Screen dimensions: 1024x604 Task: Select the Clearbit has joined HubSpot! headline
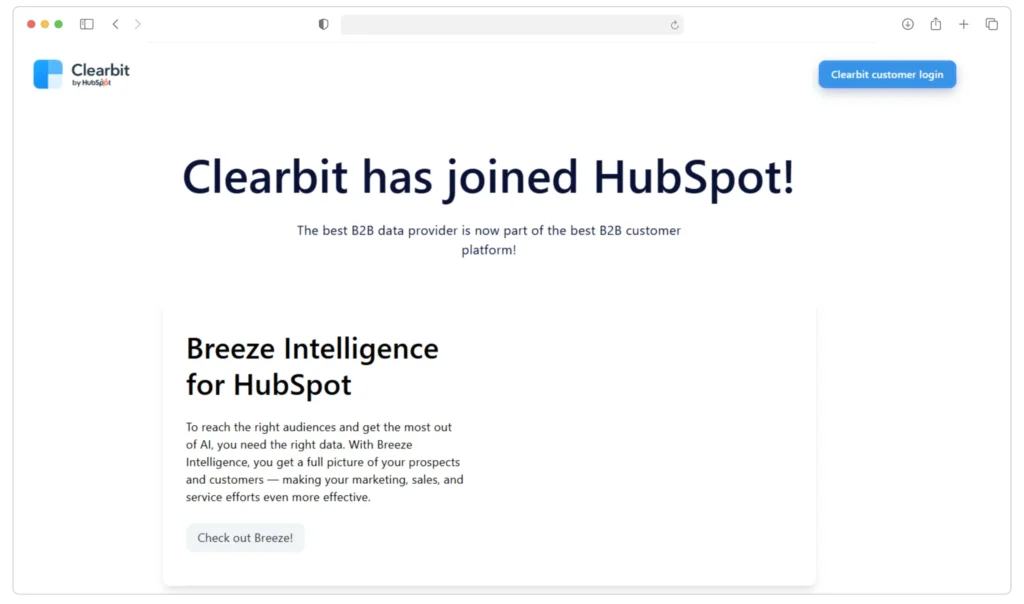(488, 177)
